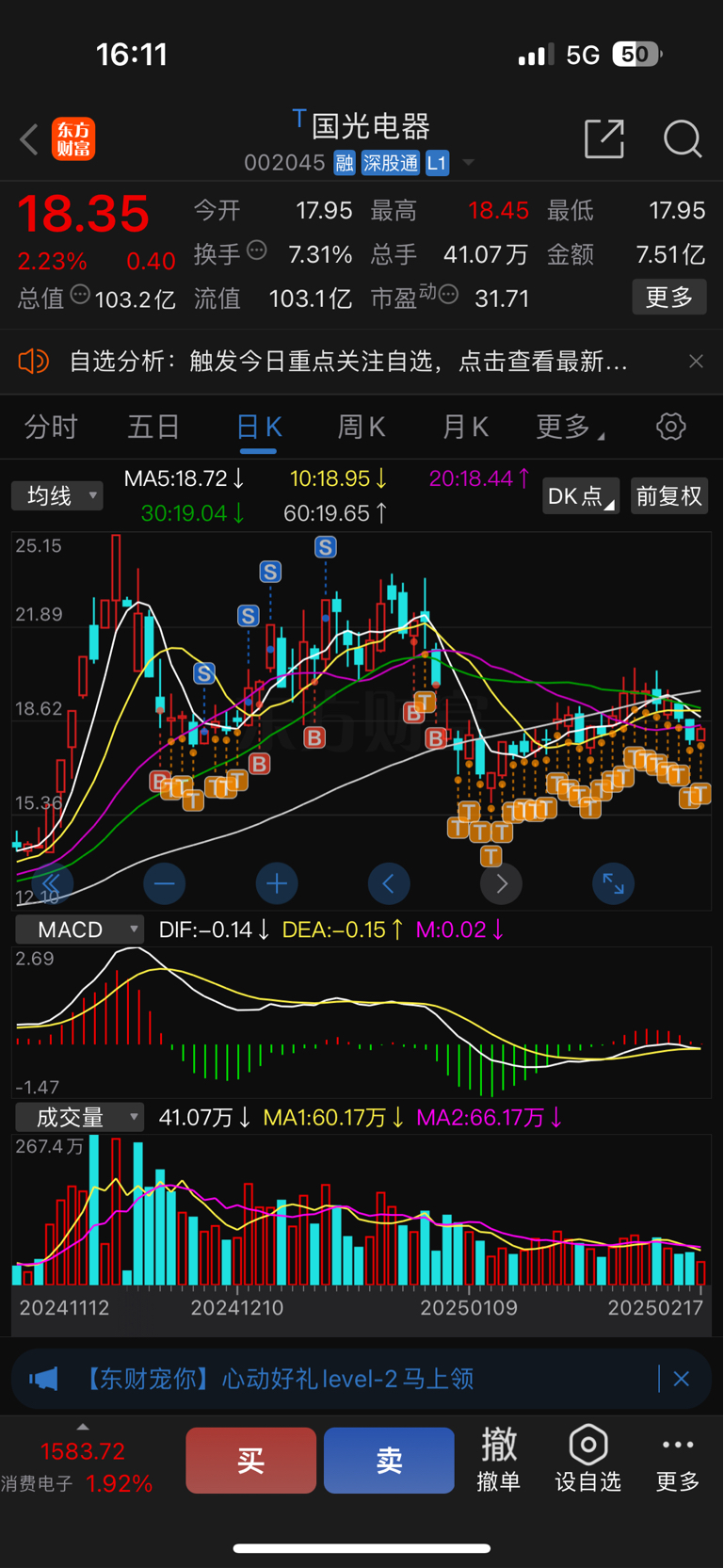Screen dimensions: 724x1568
Task: Tap the speaker announcement icon
Action: click(33, 361)
